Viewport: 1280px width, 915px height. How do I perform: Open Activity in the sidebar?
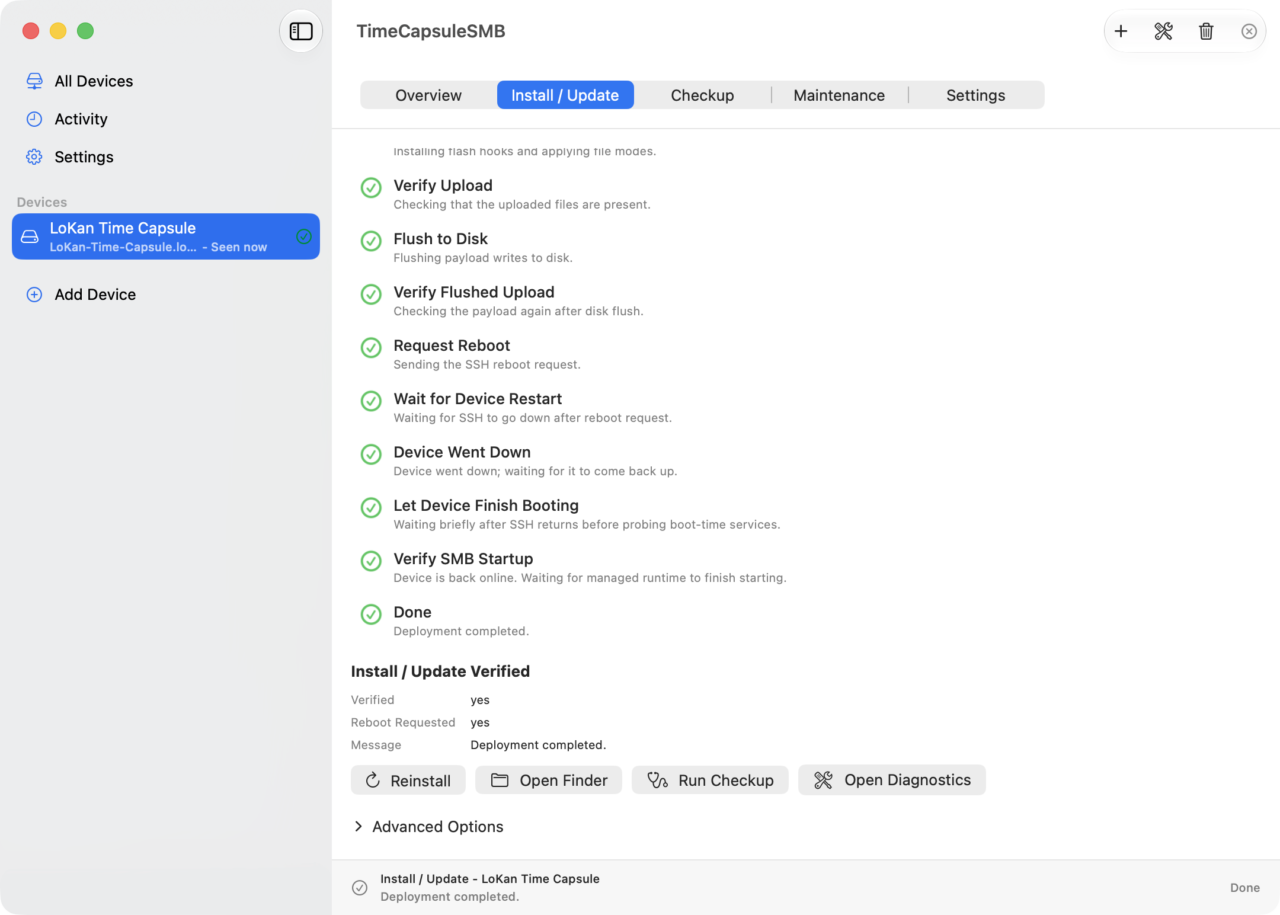(x=81, y=119)
